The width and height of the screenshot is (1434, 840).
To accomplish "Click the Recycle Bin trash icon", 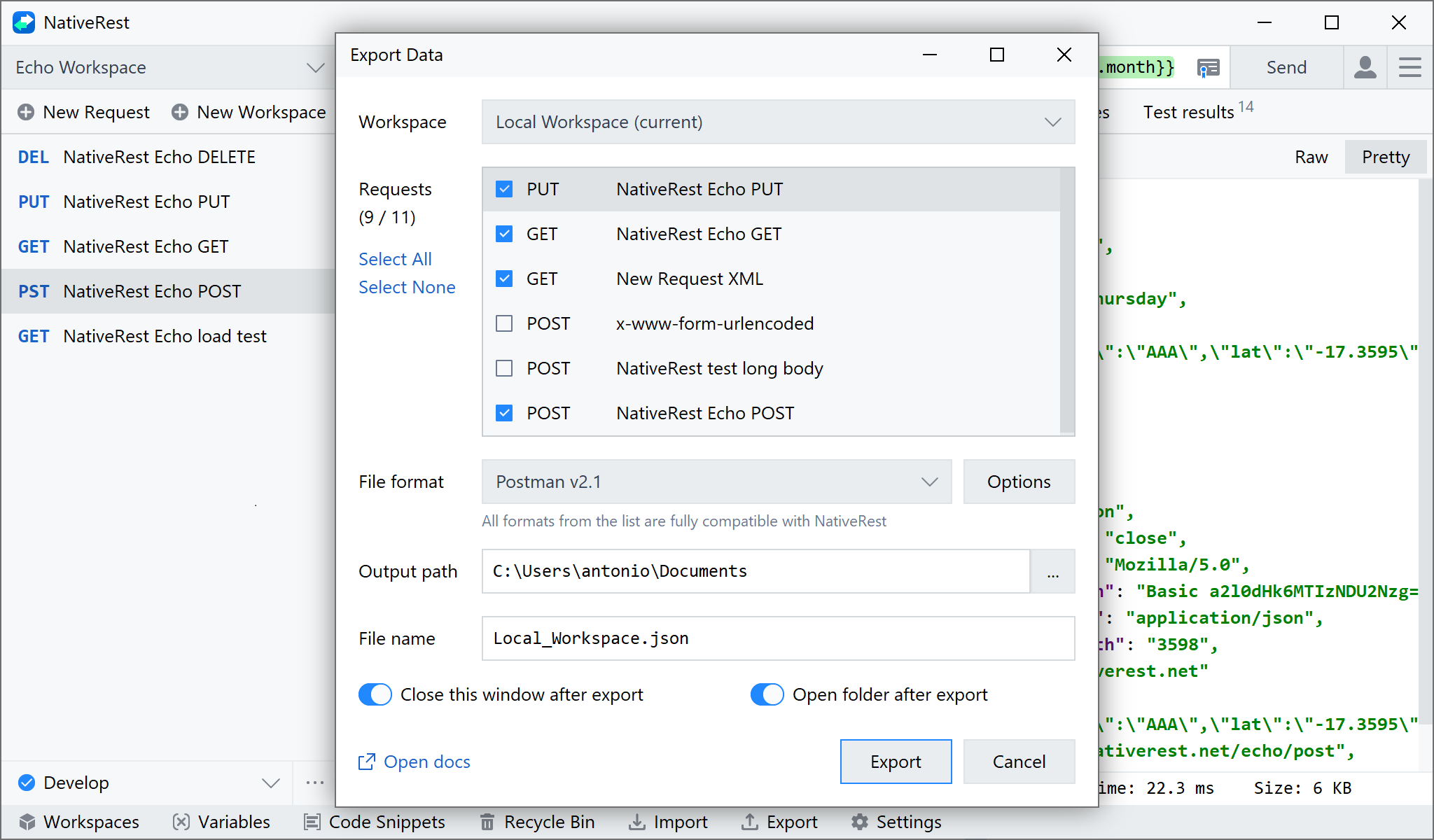I will (x=487, y=822).
